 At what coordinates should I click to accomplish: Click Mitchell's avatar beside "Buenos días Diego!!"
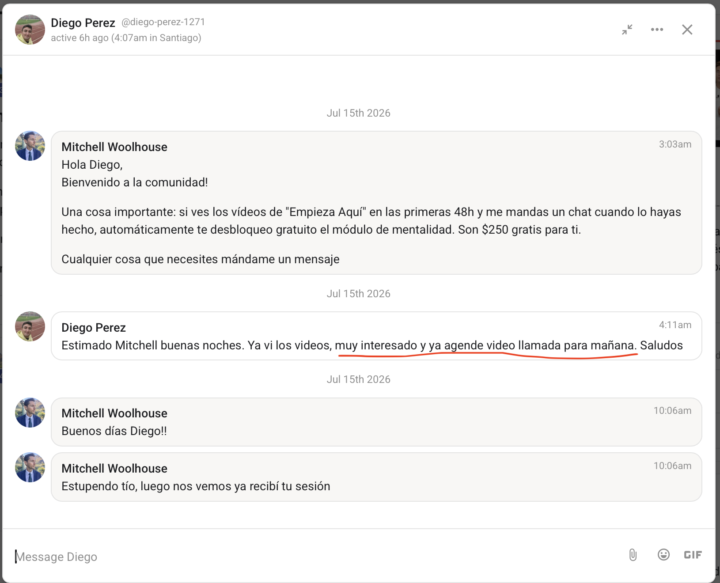tap(30, 413)
